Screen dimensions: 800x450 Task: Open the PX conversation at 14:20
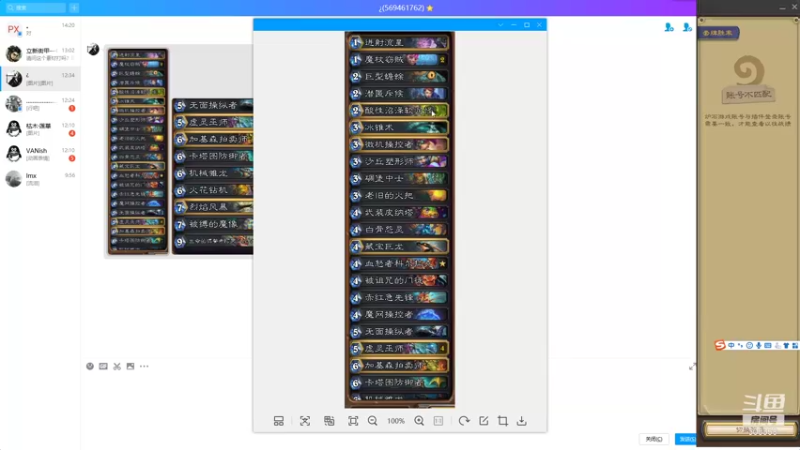click(40, 29)
